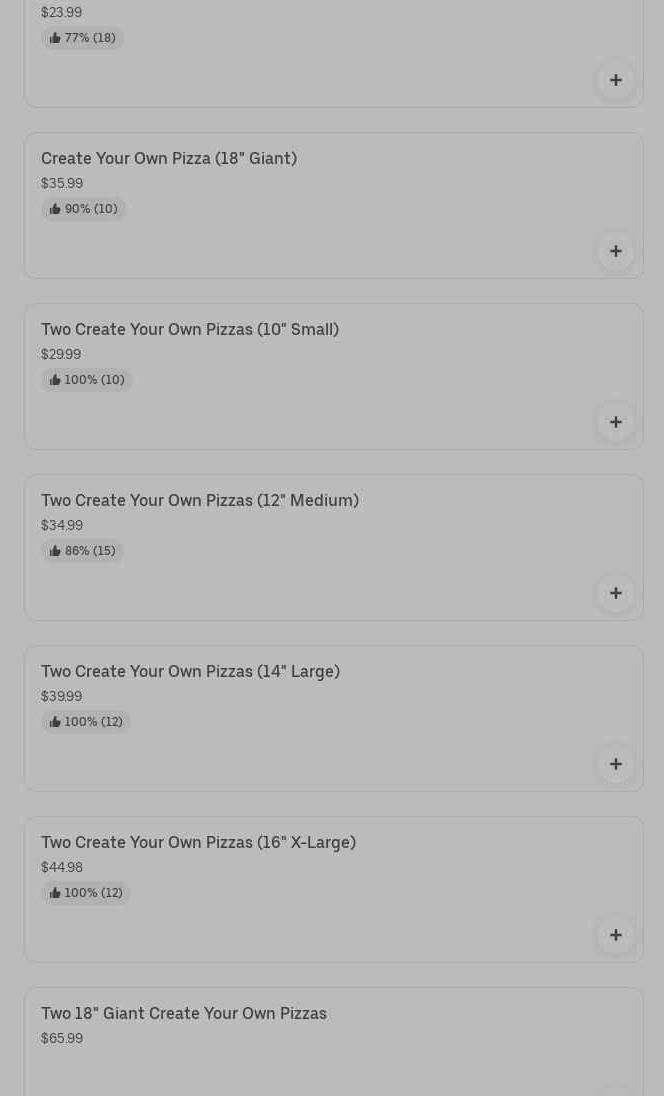Add Create Your Own Pizza 18" Giant
664x1096 pixels.
(x=615, y=251)
